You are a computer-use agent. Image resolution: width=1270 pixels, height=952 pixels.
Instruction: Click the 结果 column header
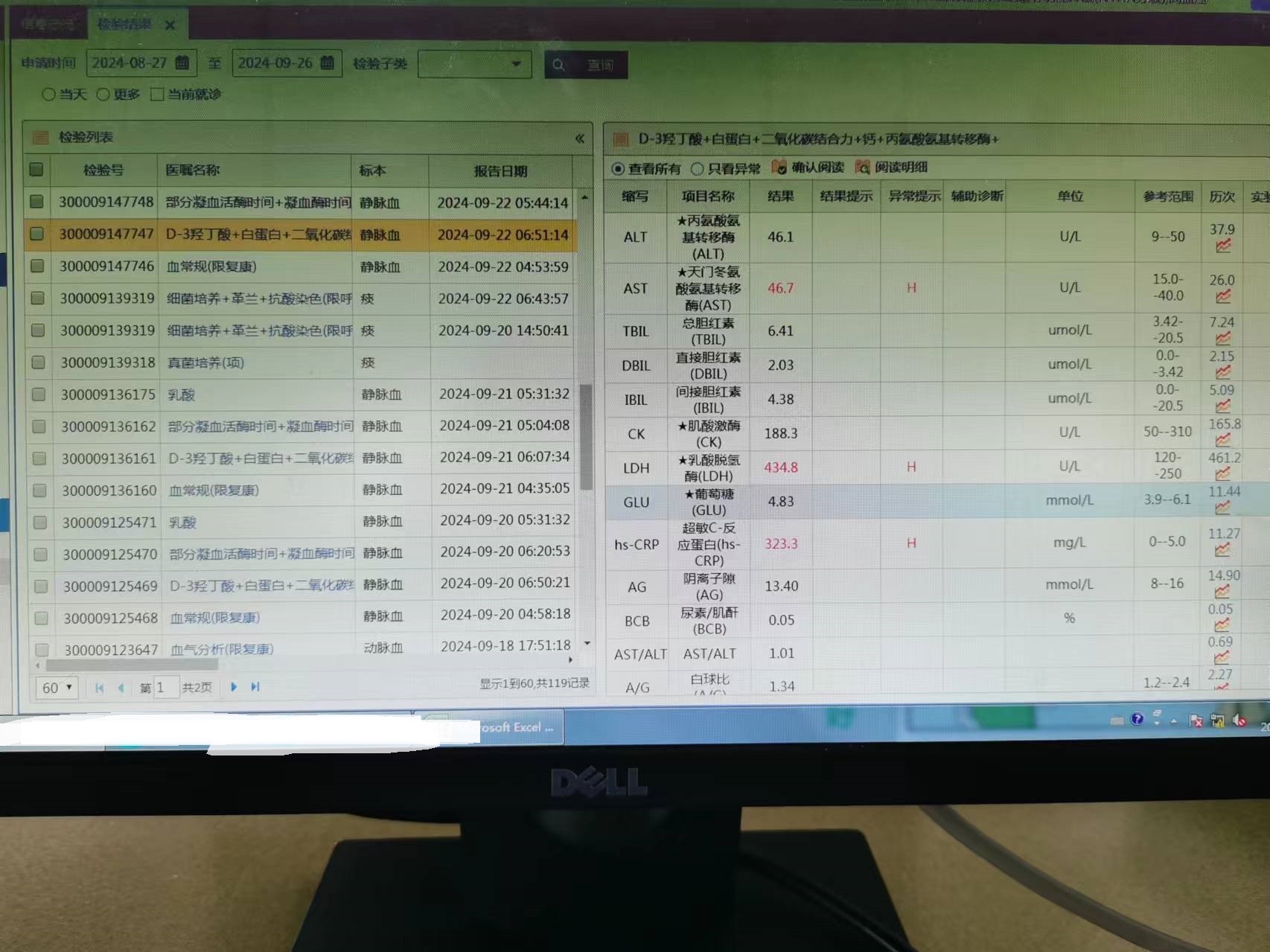780,197
